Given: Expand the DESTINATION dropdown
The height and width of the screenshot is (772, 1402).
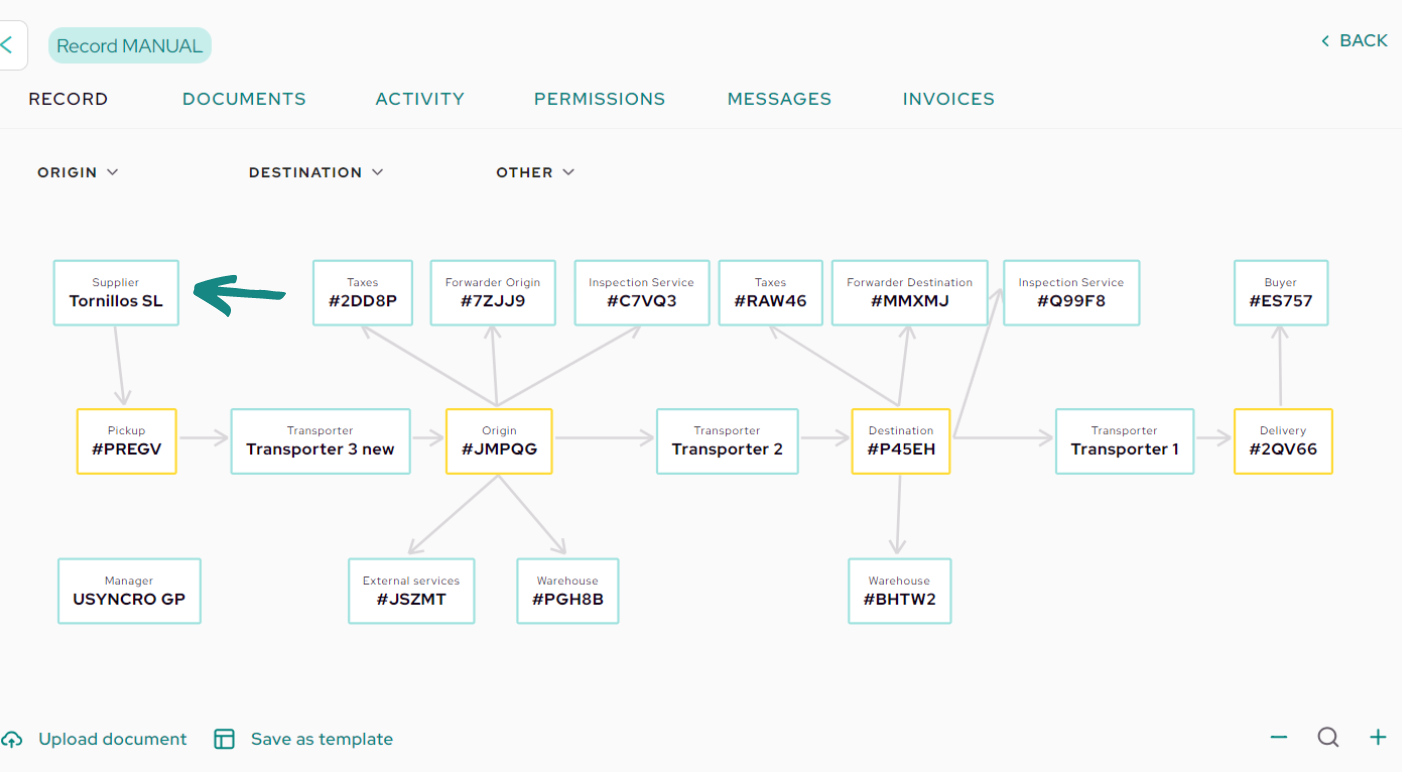Looking at the screenshot, I should (x=316, y=172).
